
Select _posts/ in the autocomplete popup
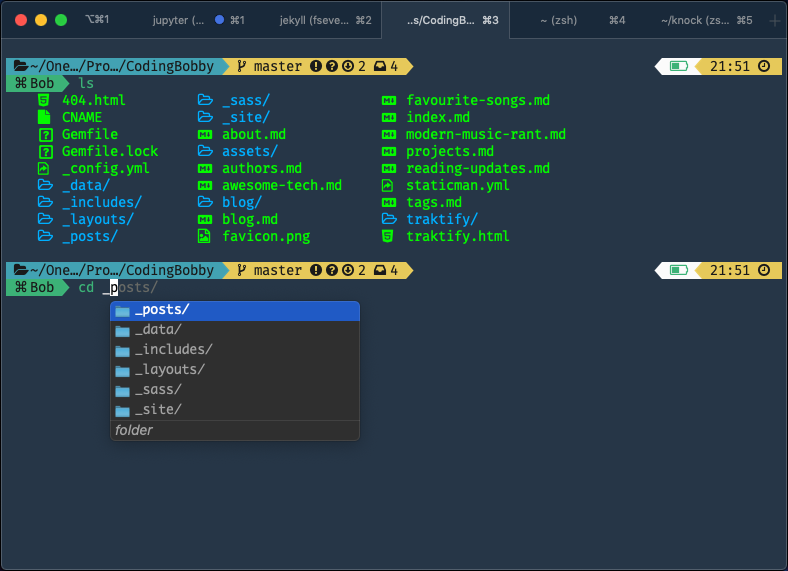pos(235,310)
